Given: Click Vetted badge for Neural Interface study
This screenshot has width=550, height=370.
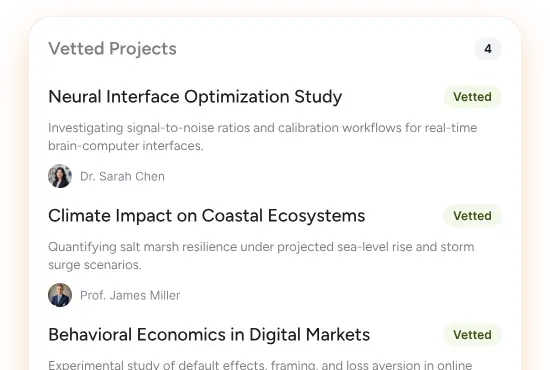Looking at the screenshot, I should coord(472,97).
